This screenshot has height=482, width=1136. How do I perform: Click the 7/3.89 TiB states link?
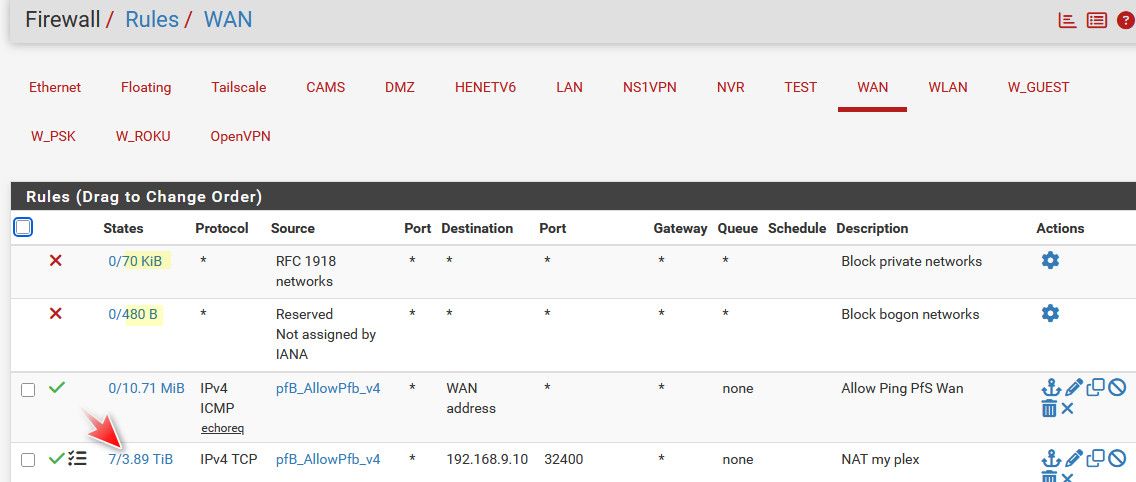pyautogui.click(x=140, y=459)
